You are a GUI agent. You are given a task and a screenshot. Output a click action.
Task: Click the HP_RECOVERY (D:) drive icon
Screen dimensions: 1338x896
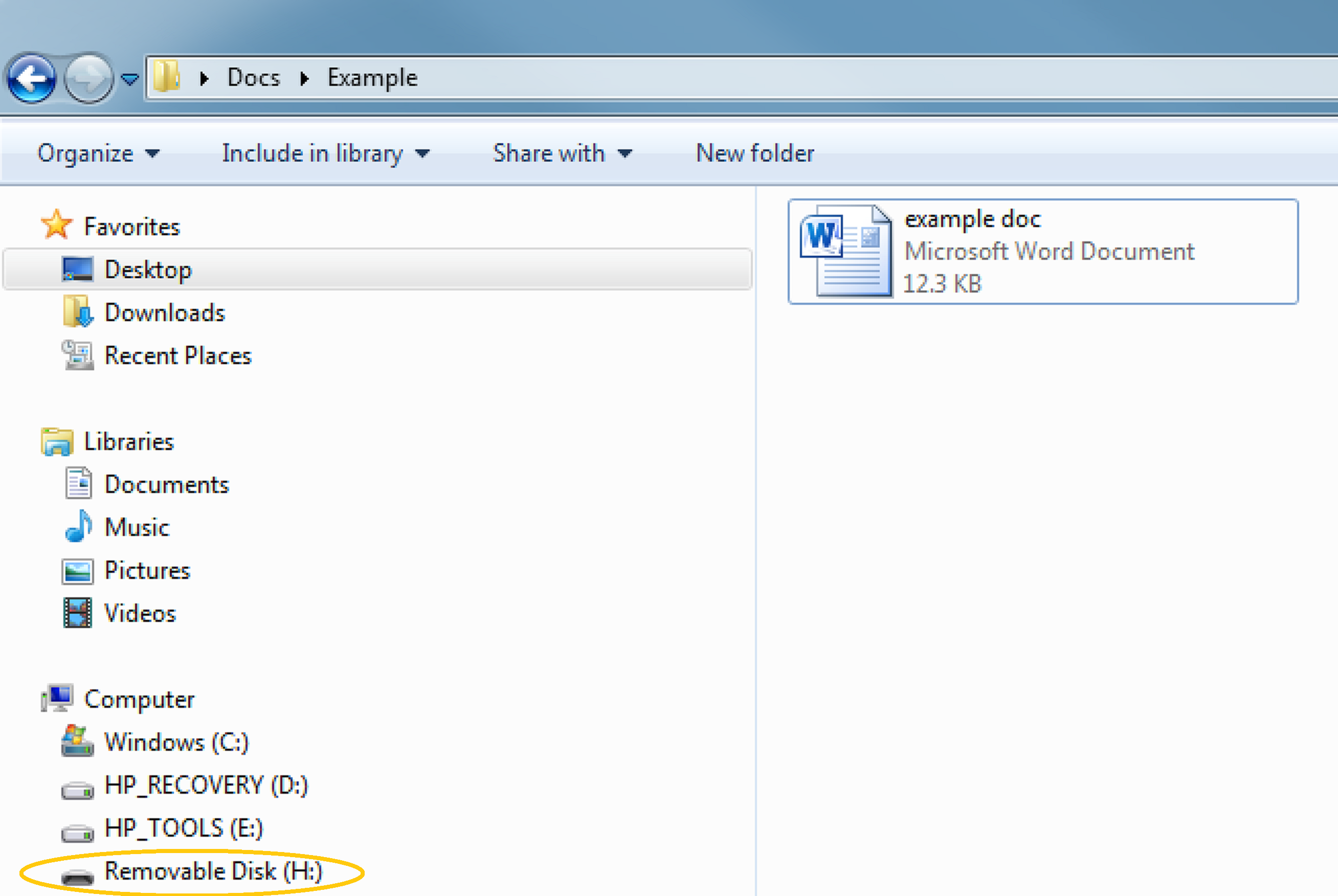click(77, 790)
